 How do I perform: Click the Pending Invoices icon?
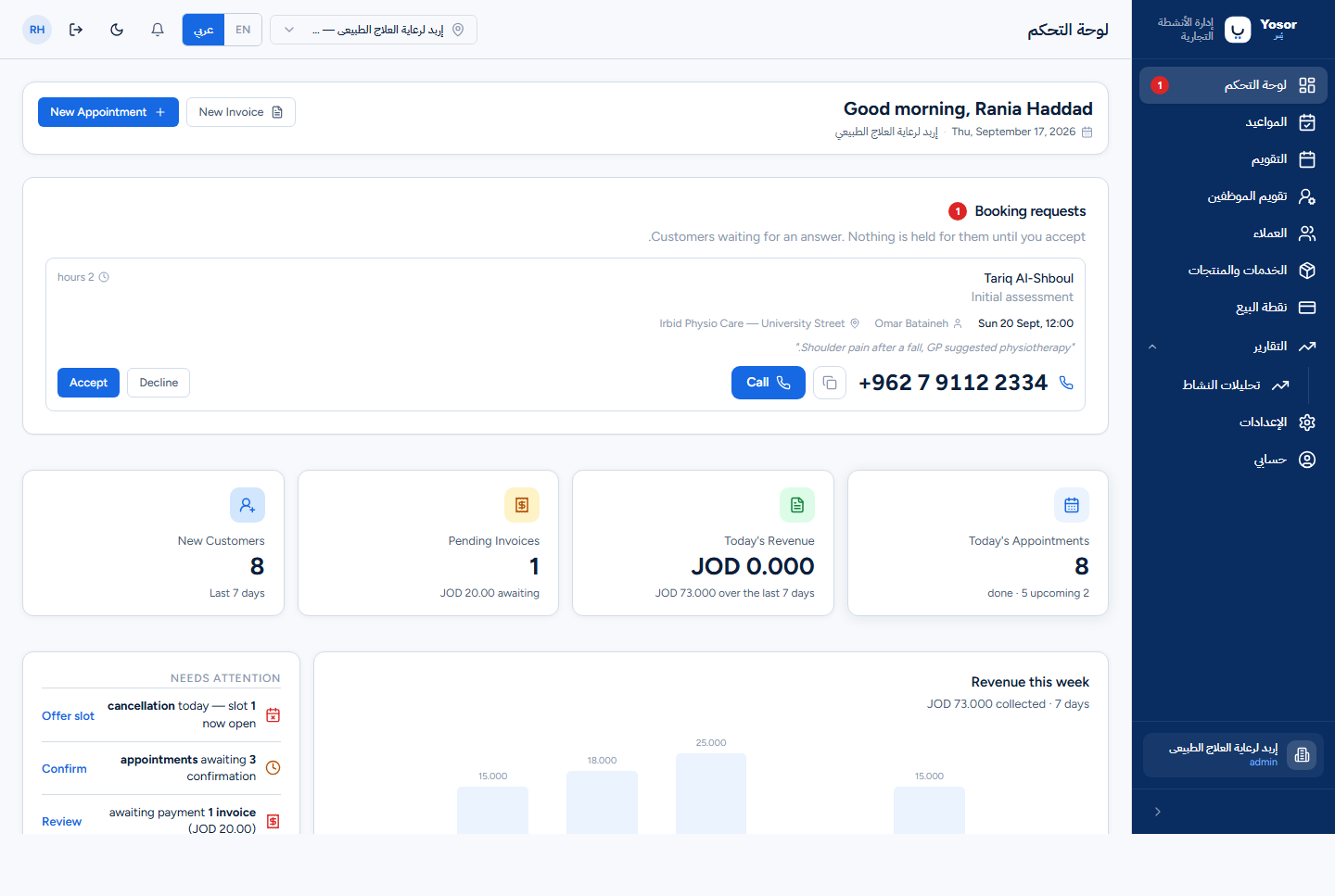522,505
